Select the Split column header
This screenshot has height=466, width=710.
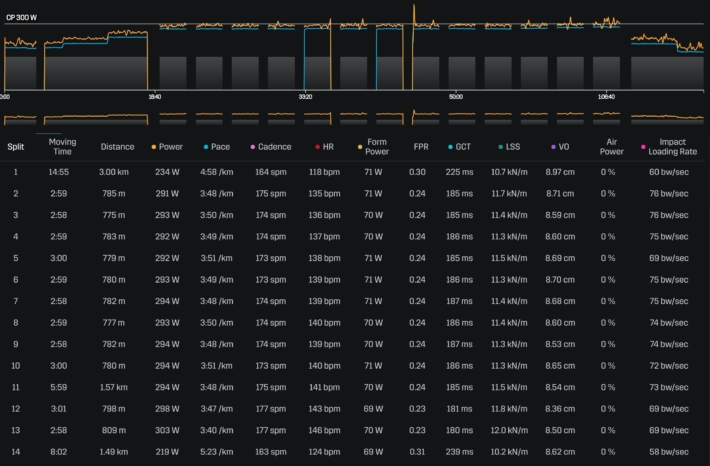[16, 147]
